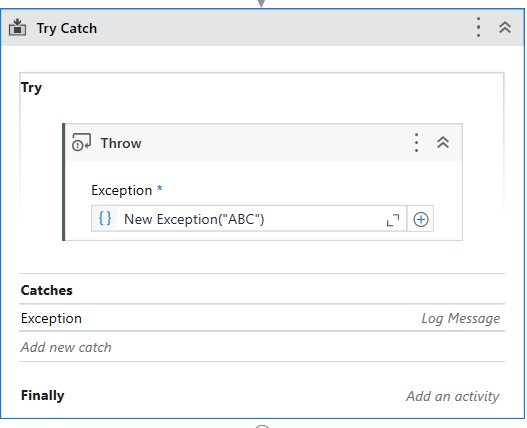Select the Throw activity title
Viewport: 527px width, 428px height.
click(121, 144)
